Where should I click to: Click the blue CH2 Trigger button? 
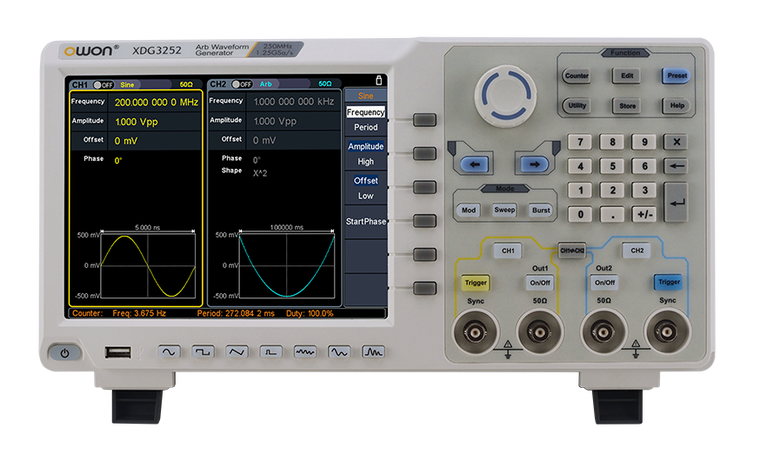click(x=669, y=282)
